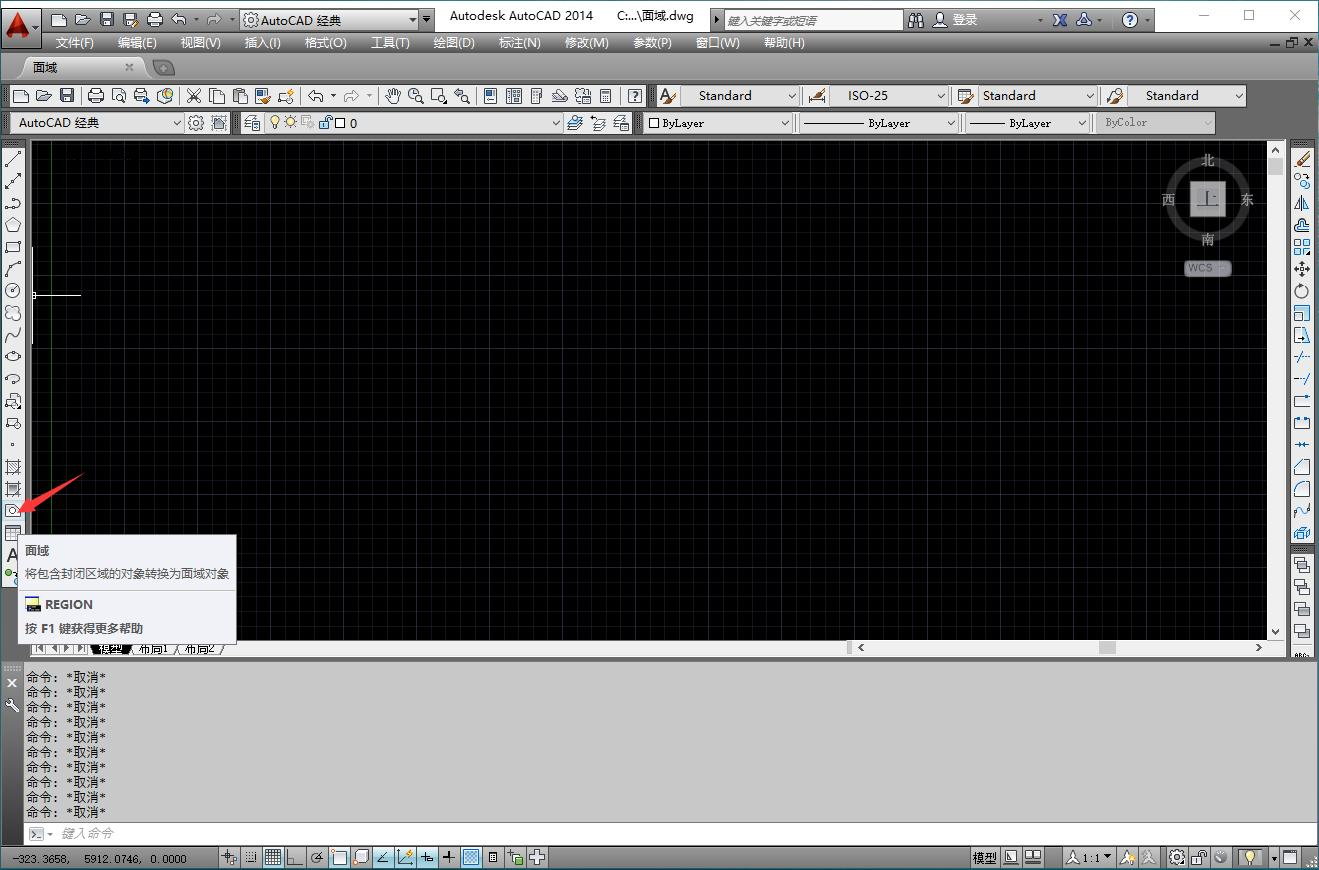Screen dimensions: 1319x870
Task: Select the Ellipse draw tool
Action: pyautogui.click(x=13, y=357)
